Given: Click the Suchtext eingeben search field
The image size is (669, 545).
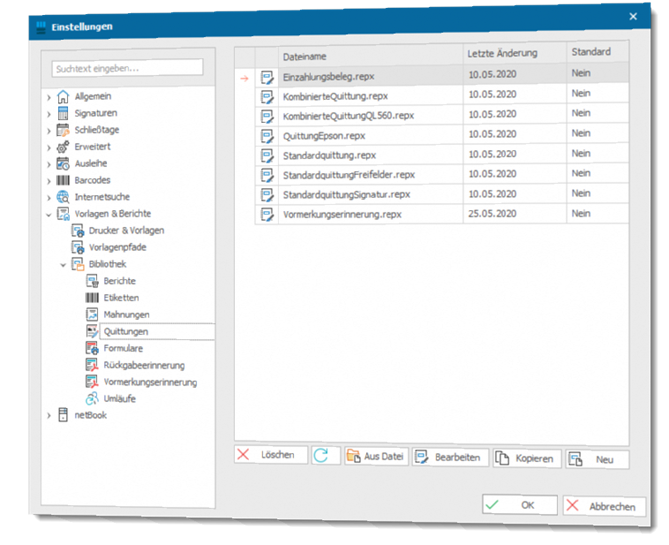Looking at the screenshot, I should pos(127,68).
